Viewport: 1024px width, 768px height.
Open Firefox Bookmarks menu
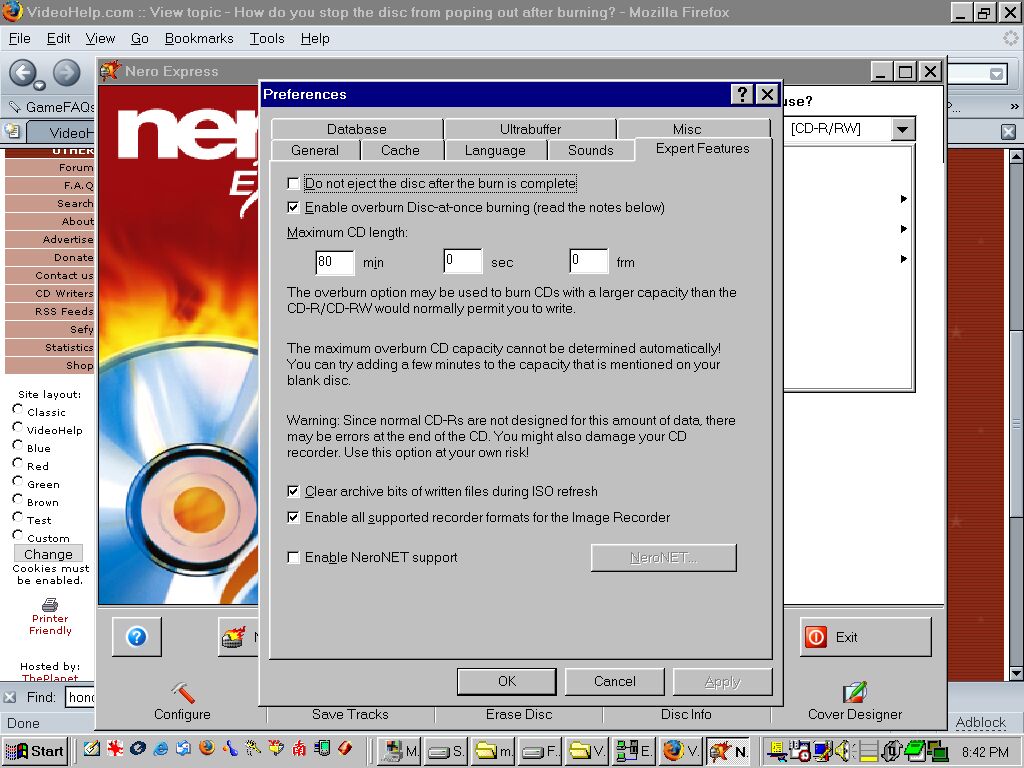pyautogui.click(x=199, y=39)
